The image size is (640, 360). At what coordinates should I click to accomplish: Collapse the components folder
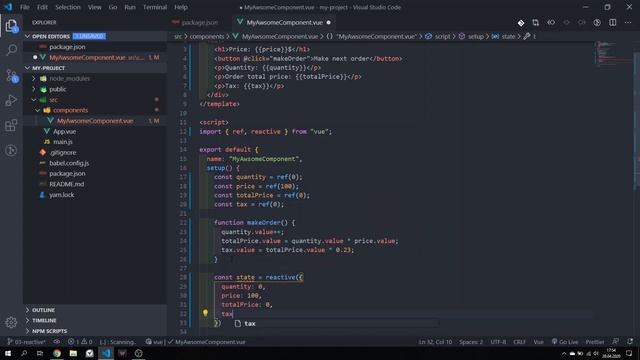(x=70, y=110)
